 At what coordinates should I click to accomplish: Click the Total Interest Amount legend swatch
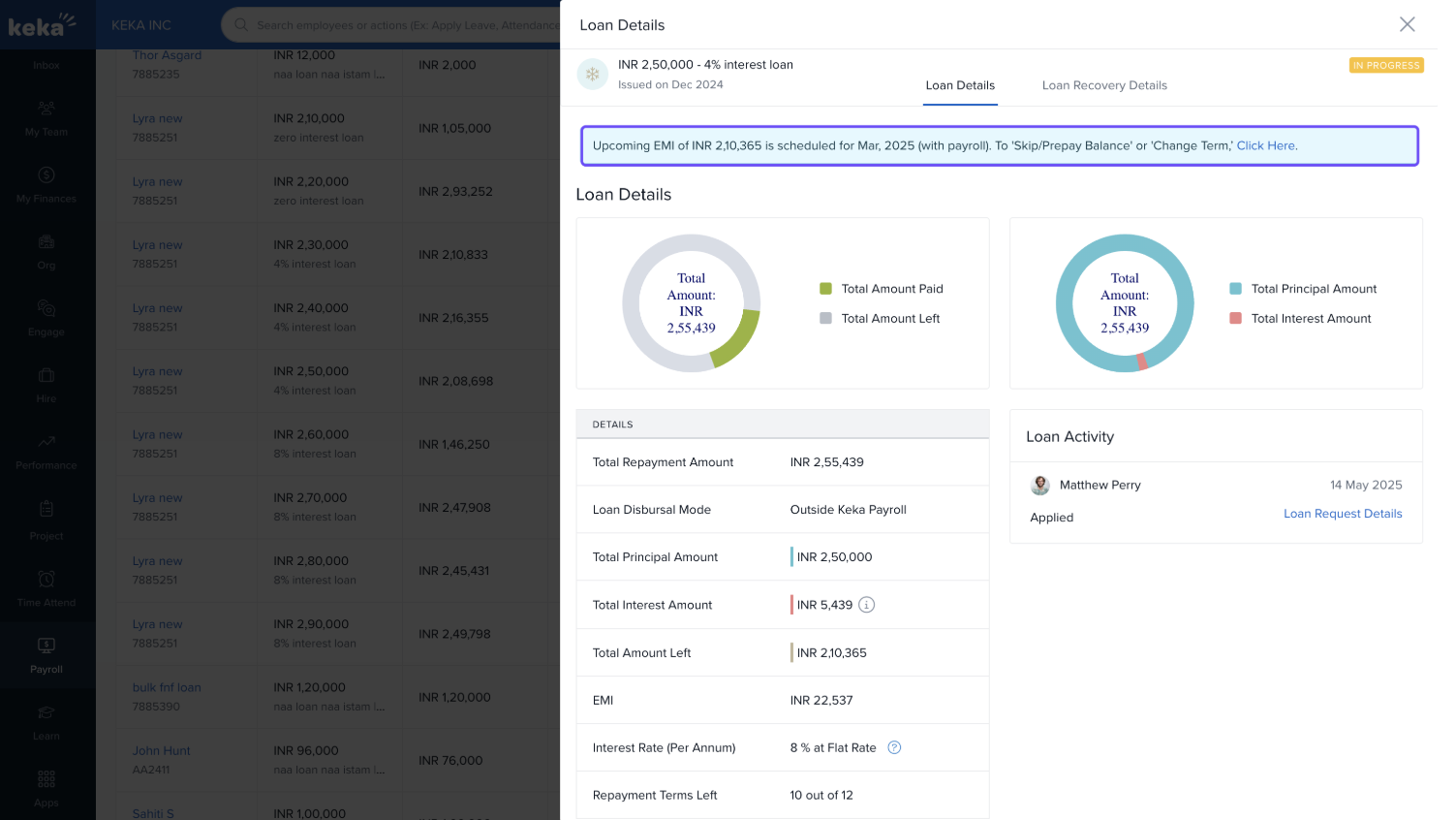[1235, 318]
